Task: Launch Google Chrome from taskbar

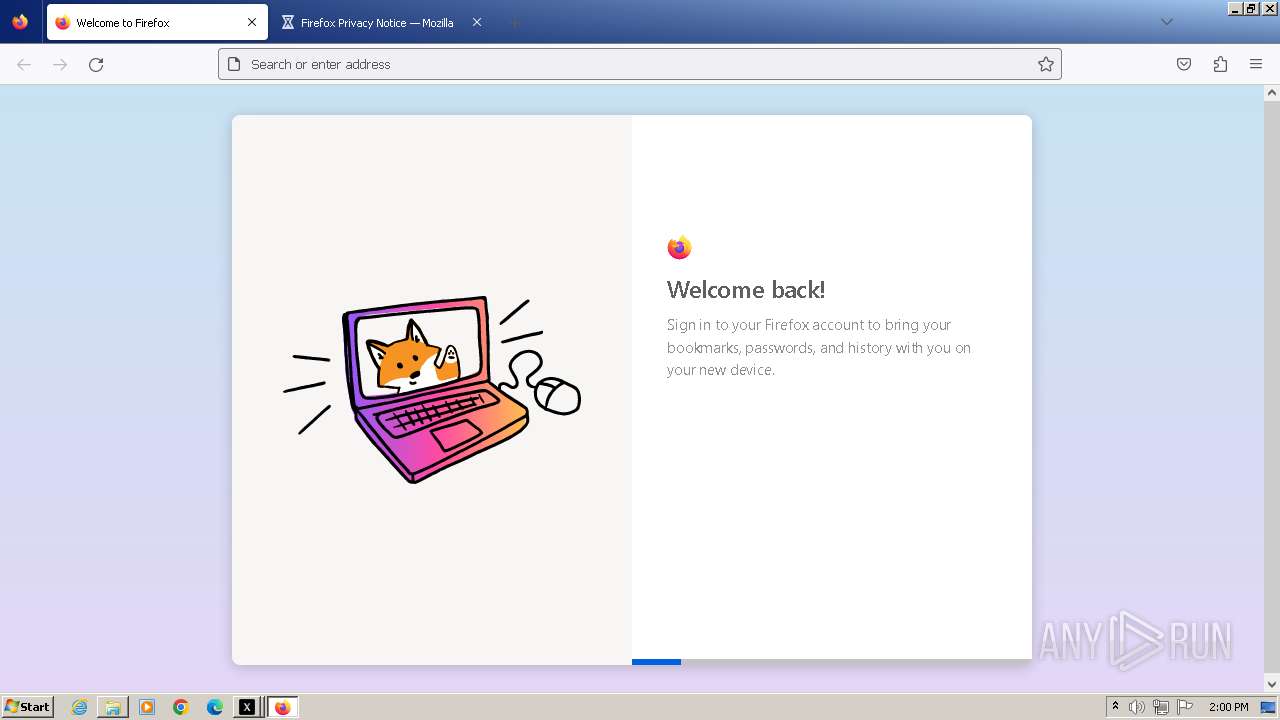Action: click(x=181, y=707)
